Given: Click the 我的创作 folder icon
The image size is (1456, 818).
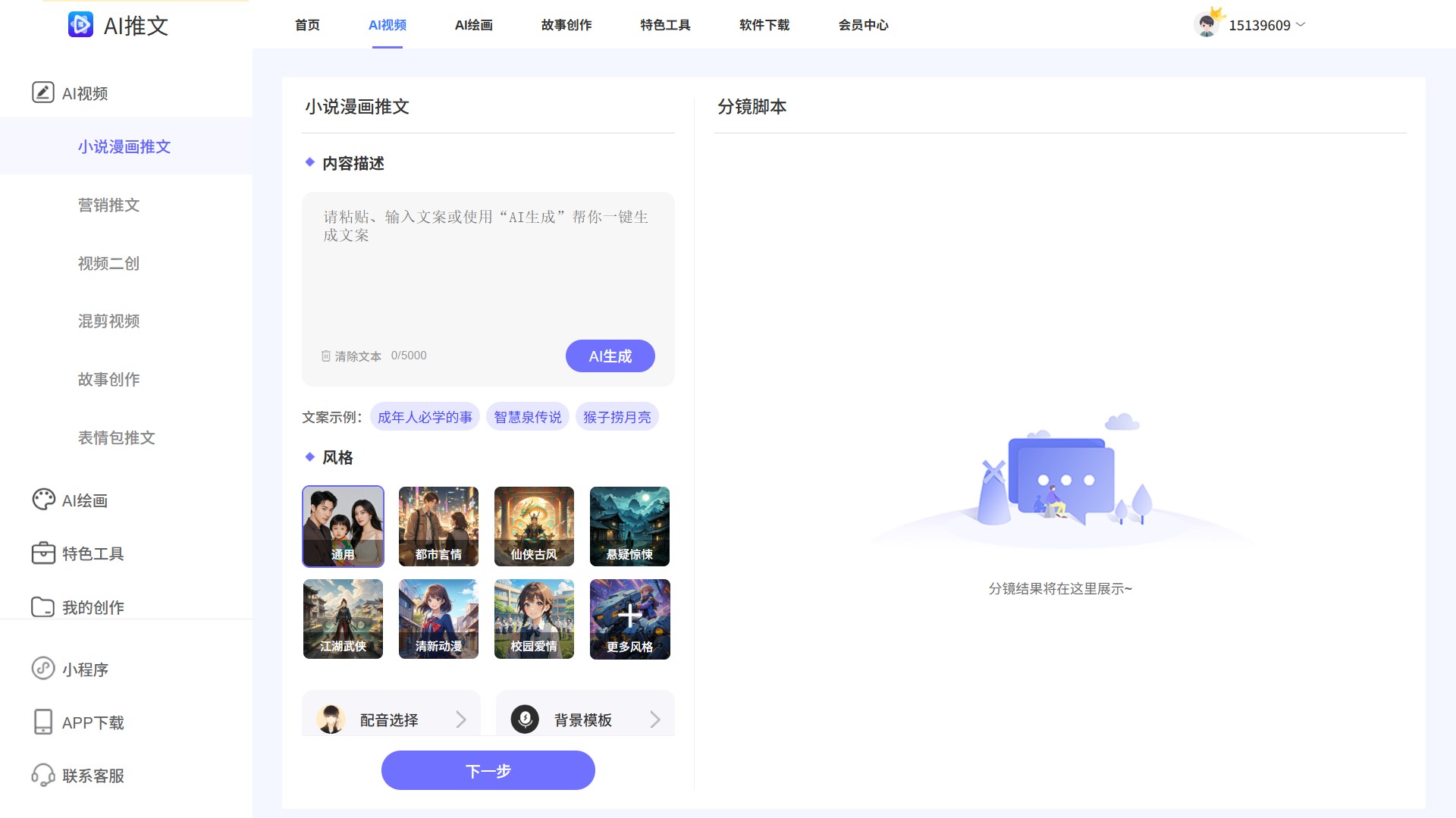Looking at the screenshot, I should click(x=43, y=607).
